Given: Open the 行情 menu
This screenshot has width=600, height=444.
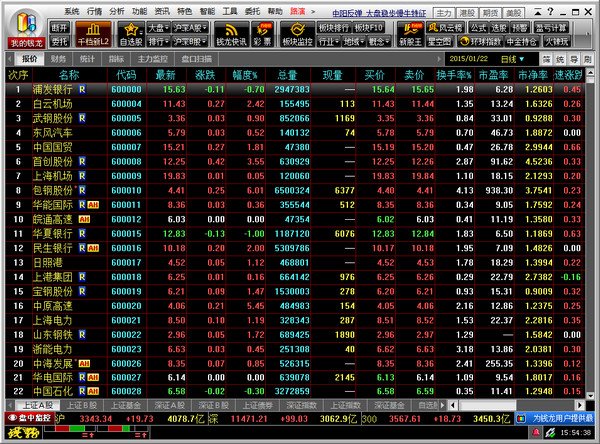Looking at the screenshot, I should (x=94, y=11).
